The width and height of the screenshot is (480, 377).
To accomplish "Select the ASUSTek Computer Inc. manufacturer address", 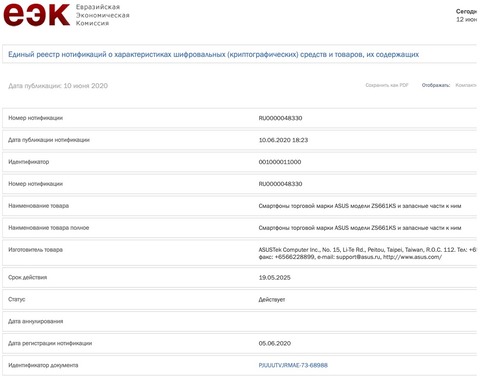I will point(368,253).
